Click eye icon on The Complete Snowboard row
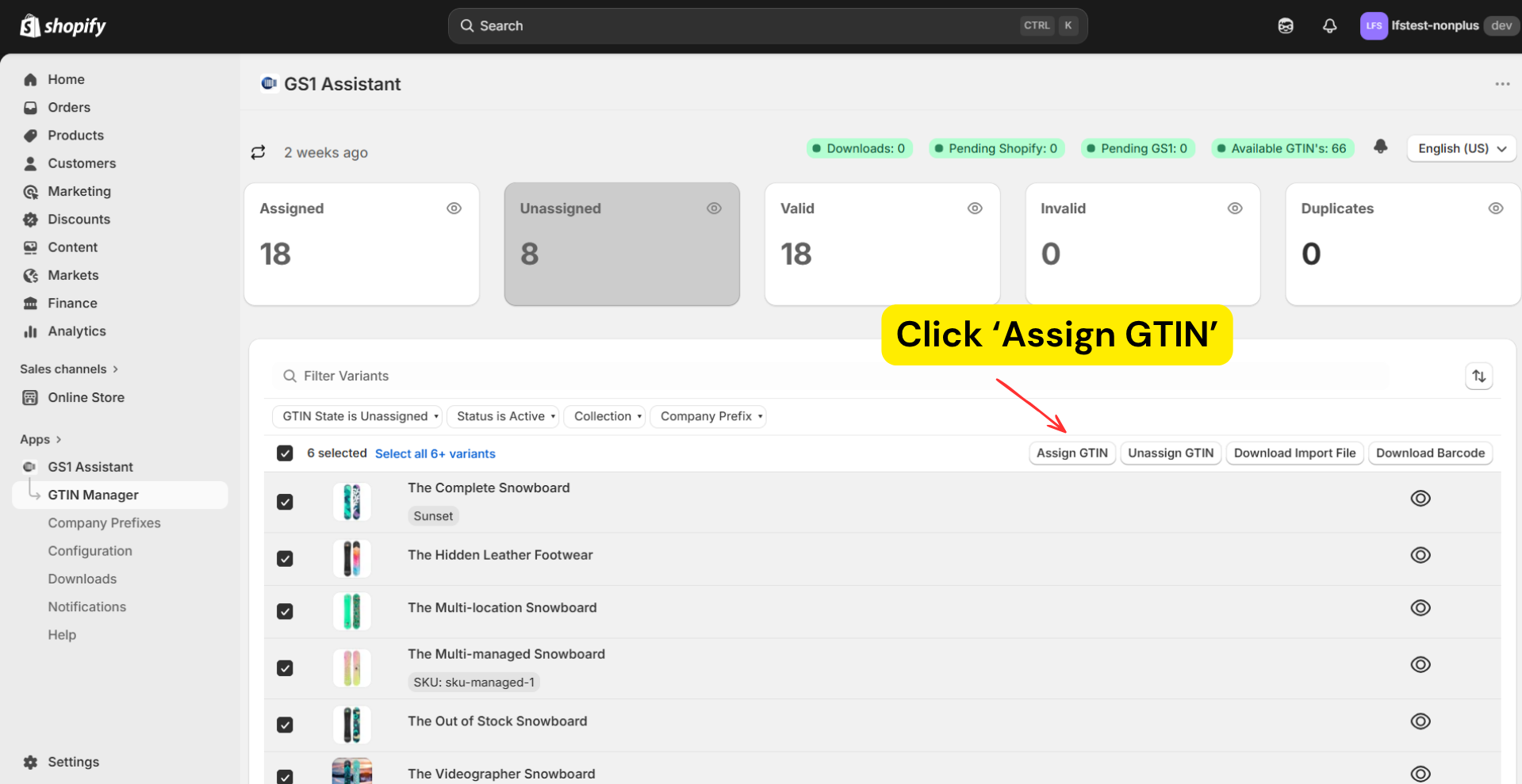Image resolution: width=1522 pixels, height=784 pixels. (x=1420, y=498)
